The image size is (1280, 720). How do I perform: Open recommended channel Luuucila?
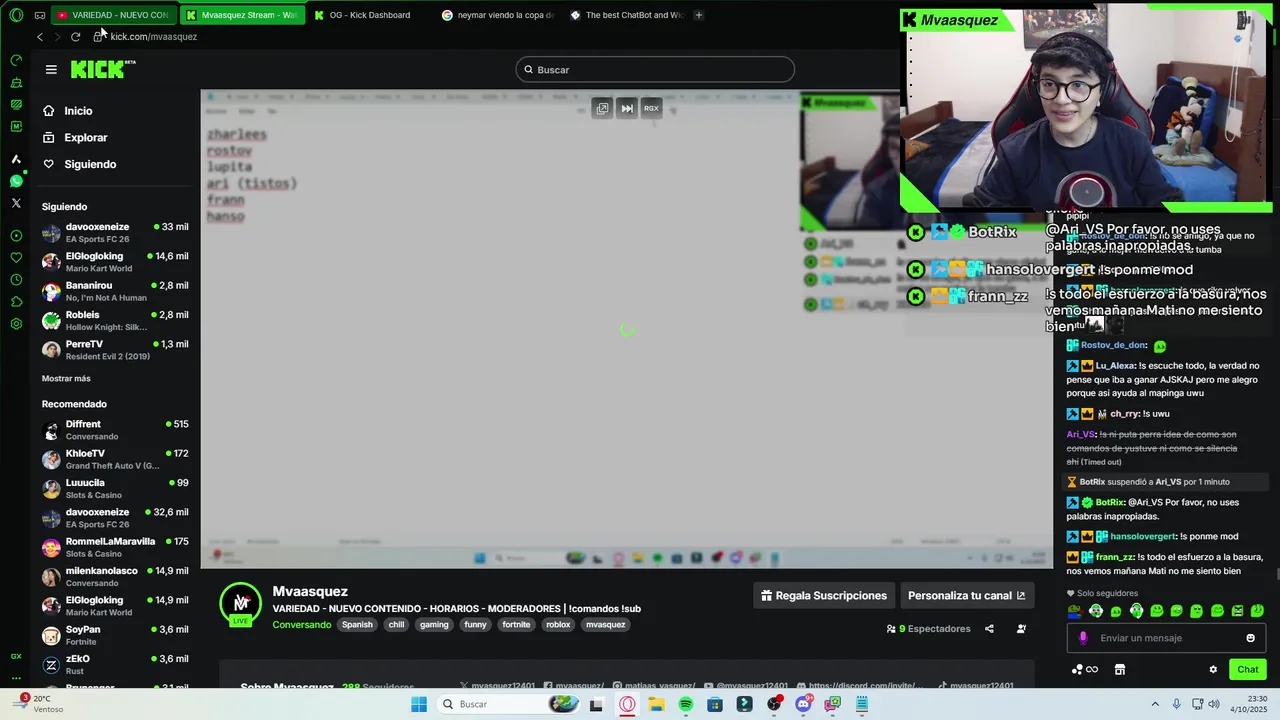tap(115, 488)
